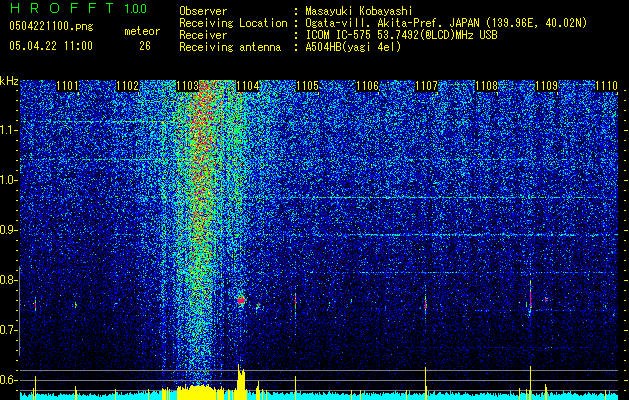
Task: Click the meteor echo streak below 1105
Action: (x=296, y=300)
